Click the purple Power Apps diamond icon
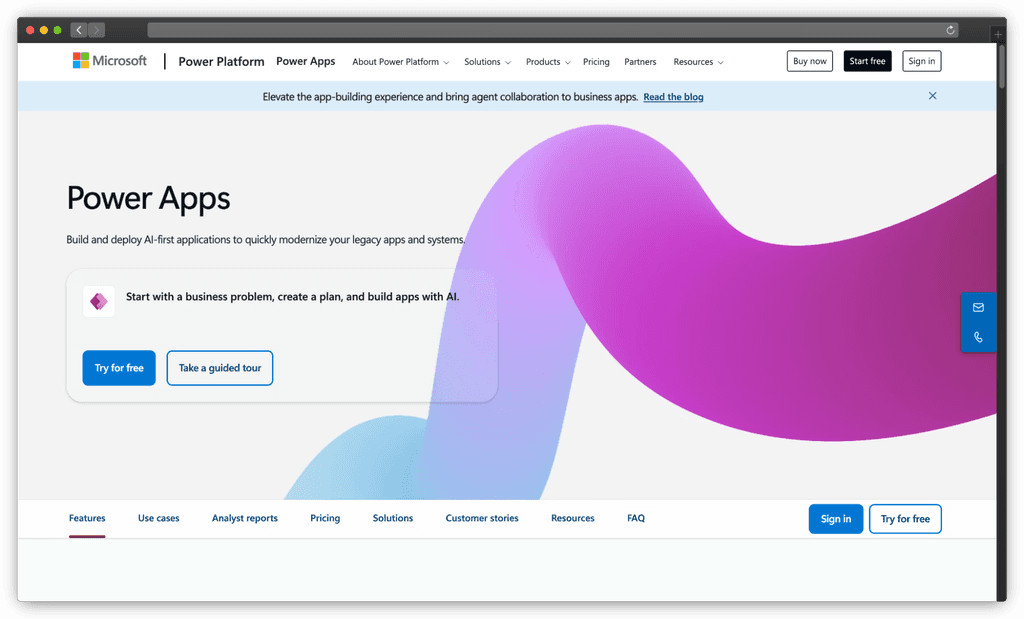The width and height of the screenshot is (1024, 619). 98,300
